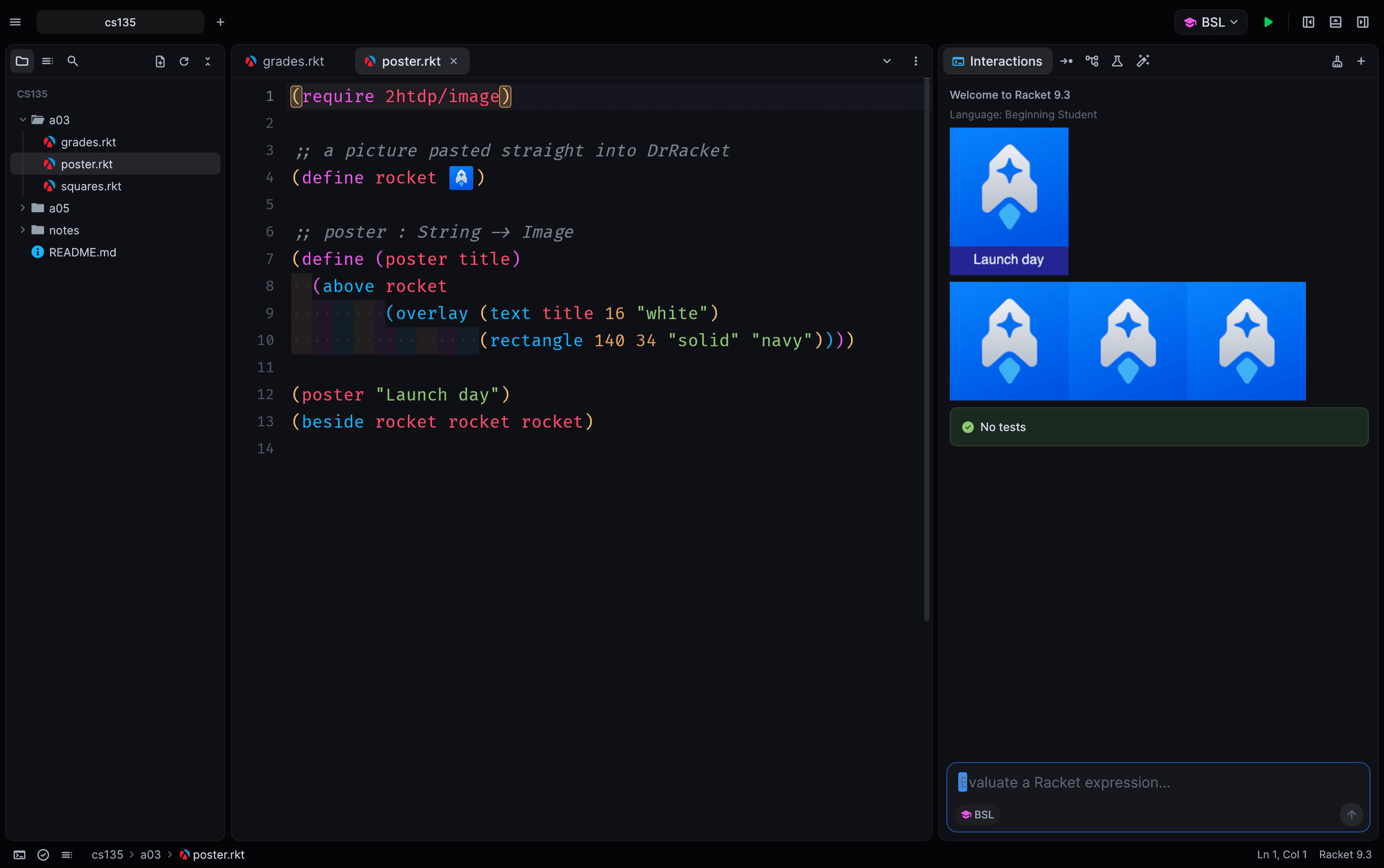Open the magic wand tools panel
The height and width of the screenshot is (868, 1384).
(1143, 61)
